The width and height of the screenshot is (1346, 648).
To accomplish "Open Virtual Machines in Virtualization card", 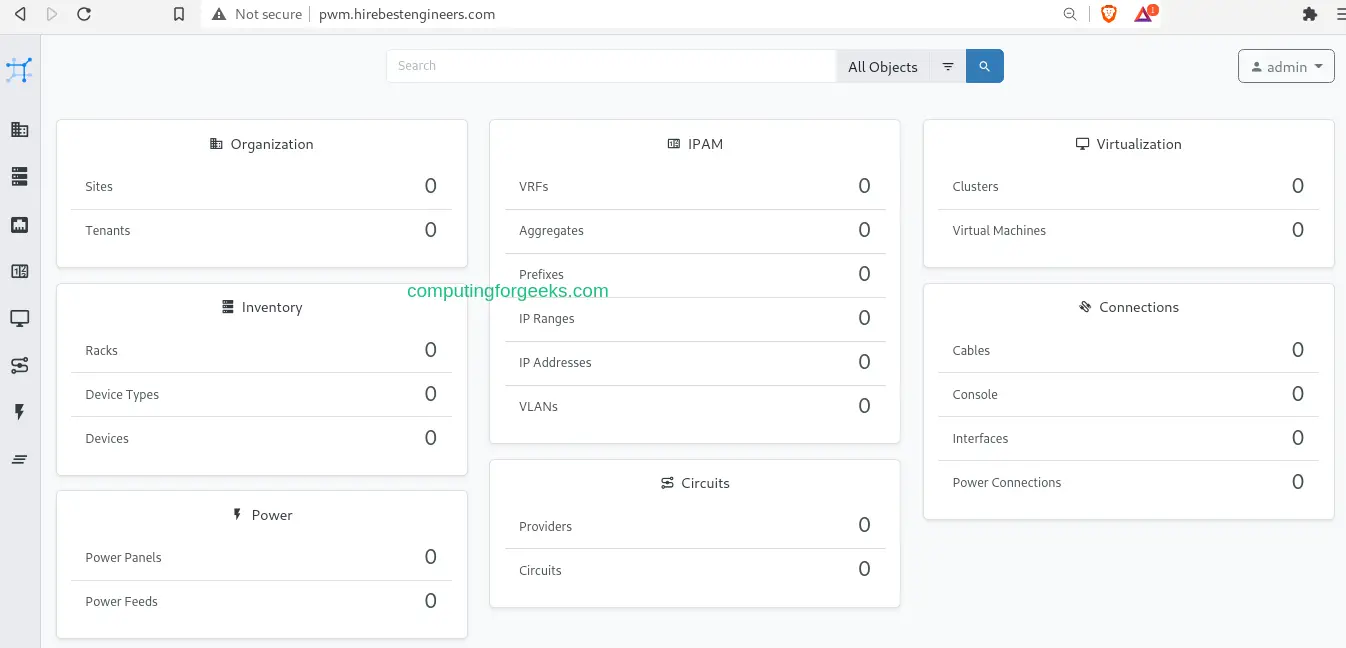I will coord(998,231).
